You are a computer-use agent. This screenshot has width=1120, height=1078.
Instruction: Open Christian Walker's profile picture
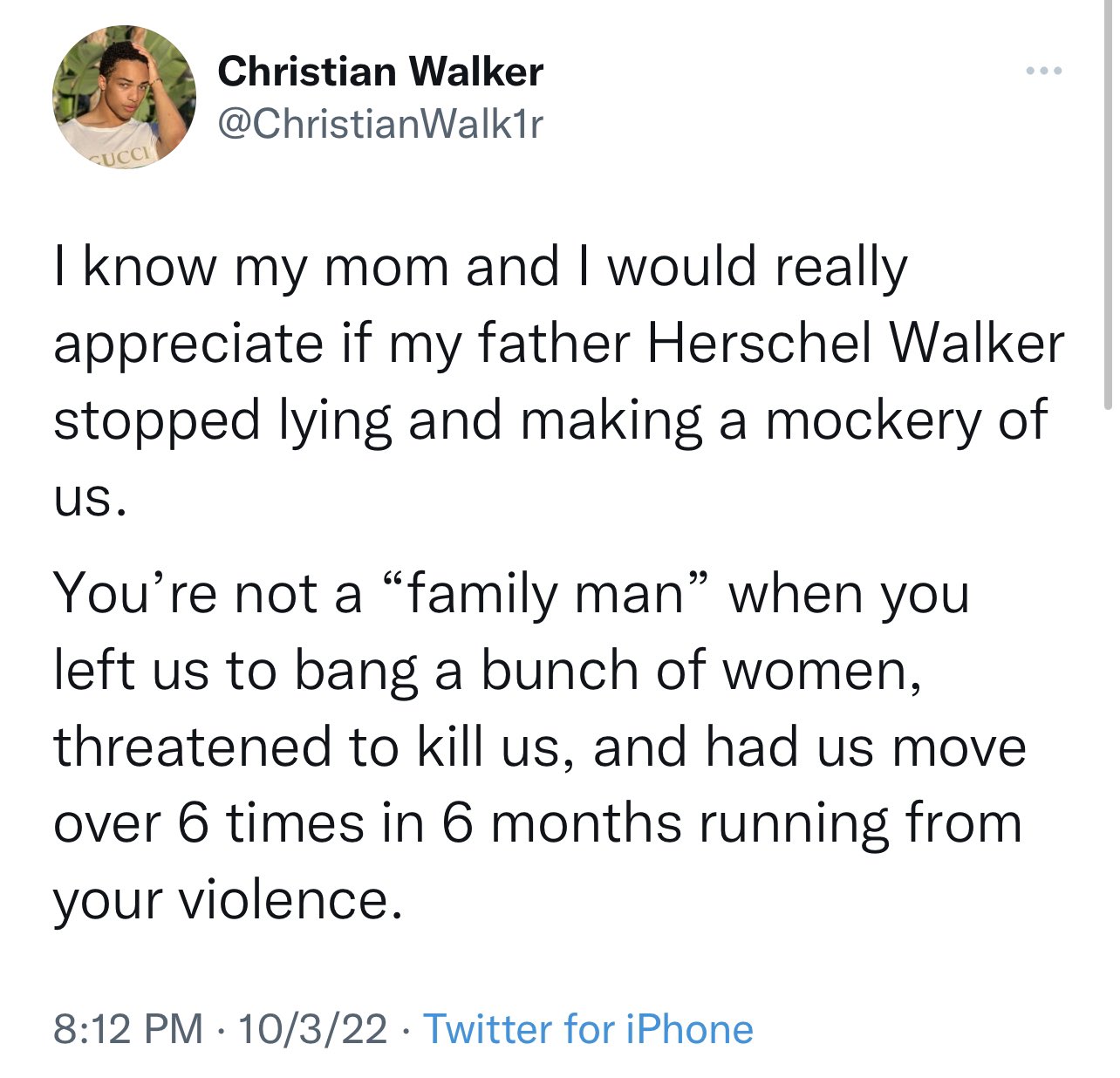pyautogui.click(x=124, y=98)
